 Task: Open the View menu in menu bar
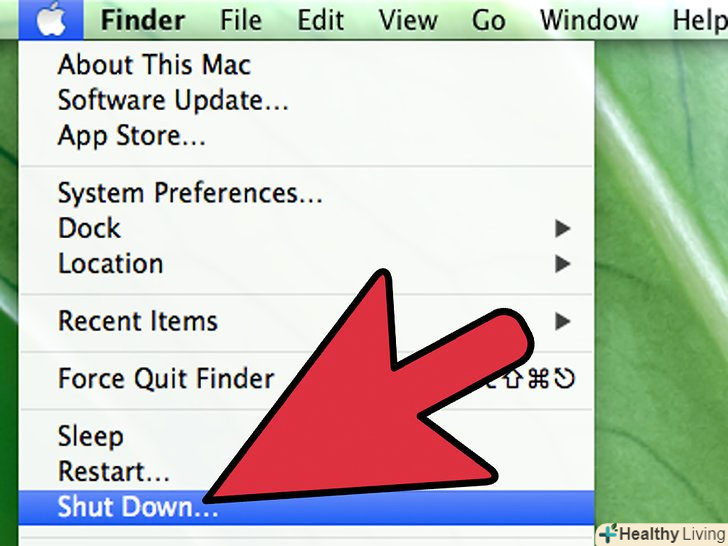click(408, 20)
